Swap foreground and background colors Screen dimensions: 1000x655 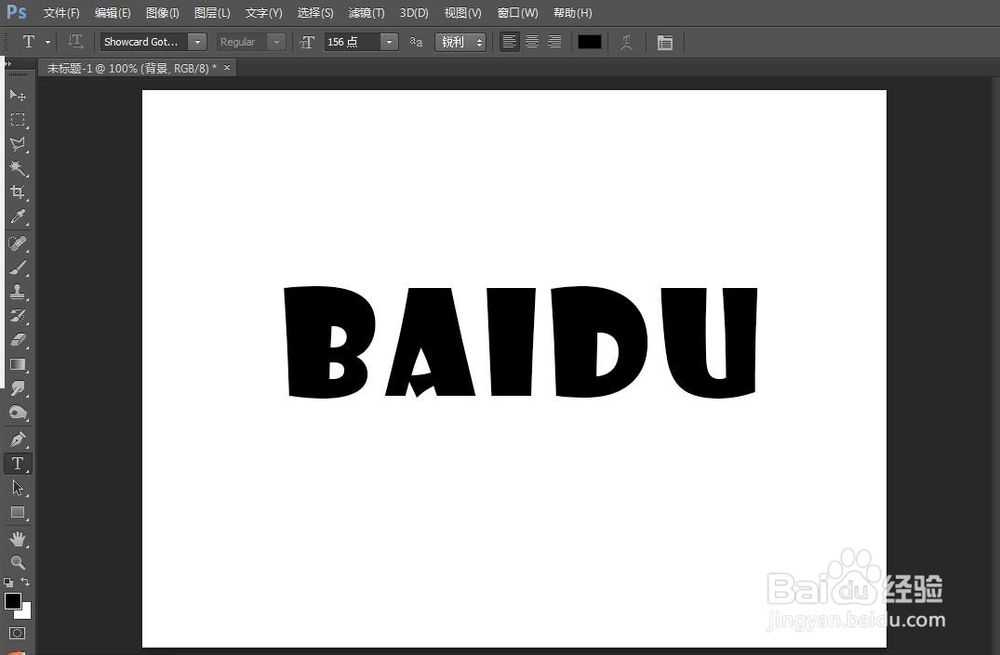(x=25, y=582)
